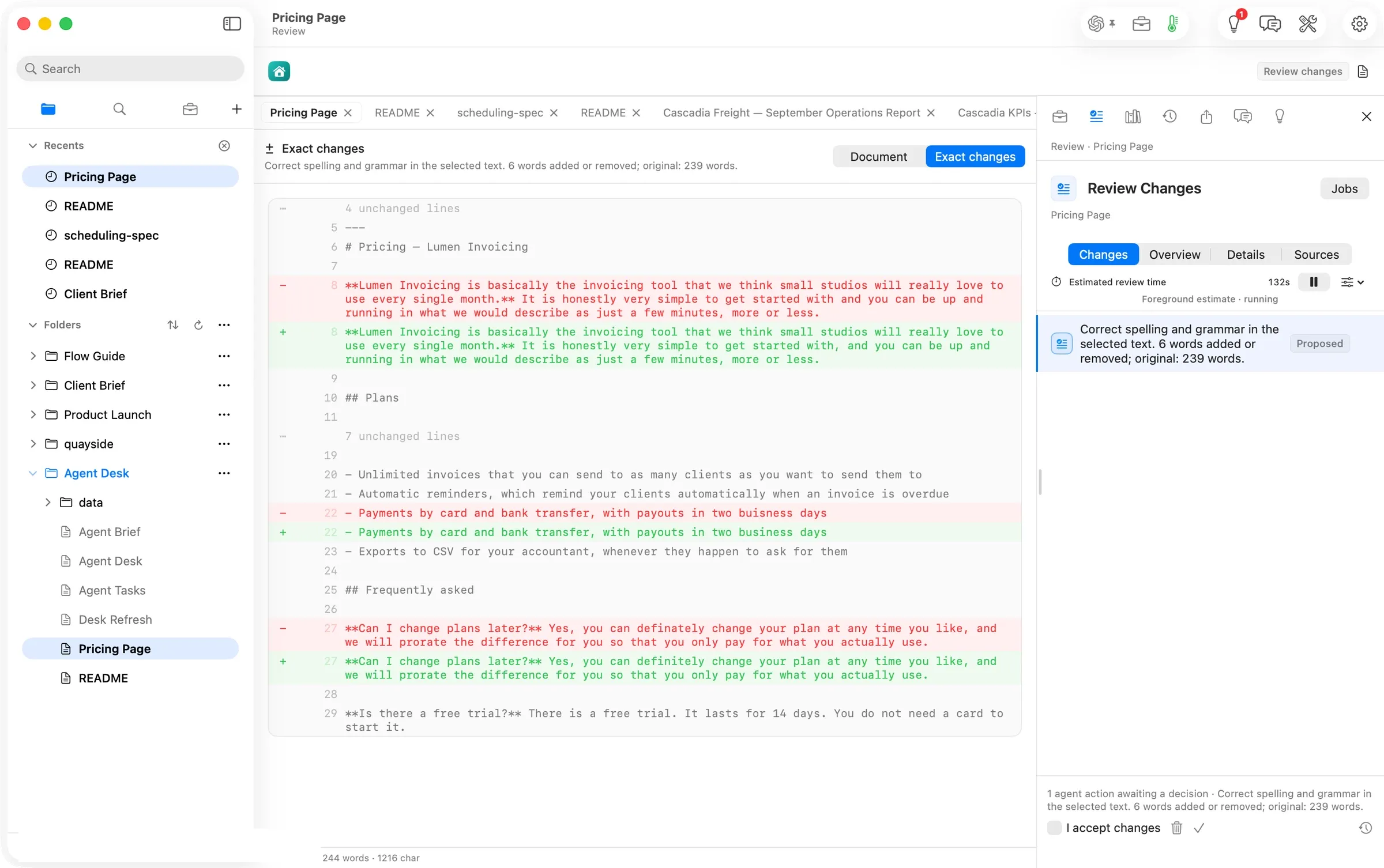Add new item with the sidebar plus icon
This screenshot has height=868, width=1384.
(236, 109)
